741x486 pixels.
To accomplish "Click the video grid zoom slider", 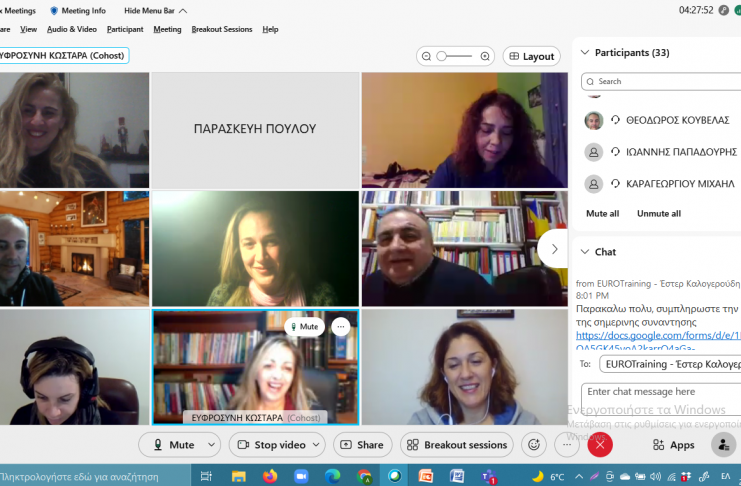I will tap(456, 57).
